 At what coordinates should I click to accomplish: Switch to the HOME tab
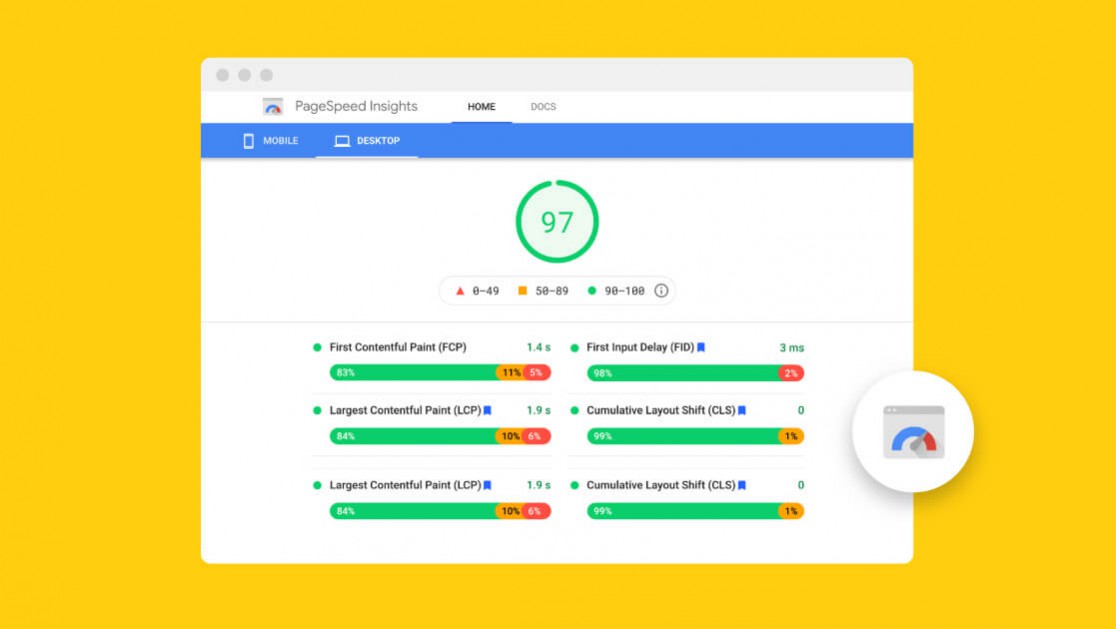click(x=481, y=107)
